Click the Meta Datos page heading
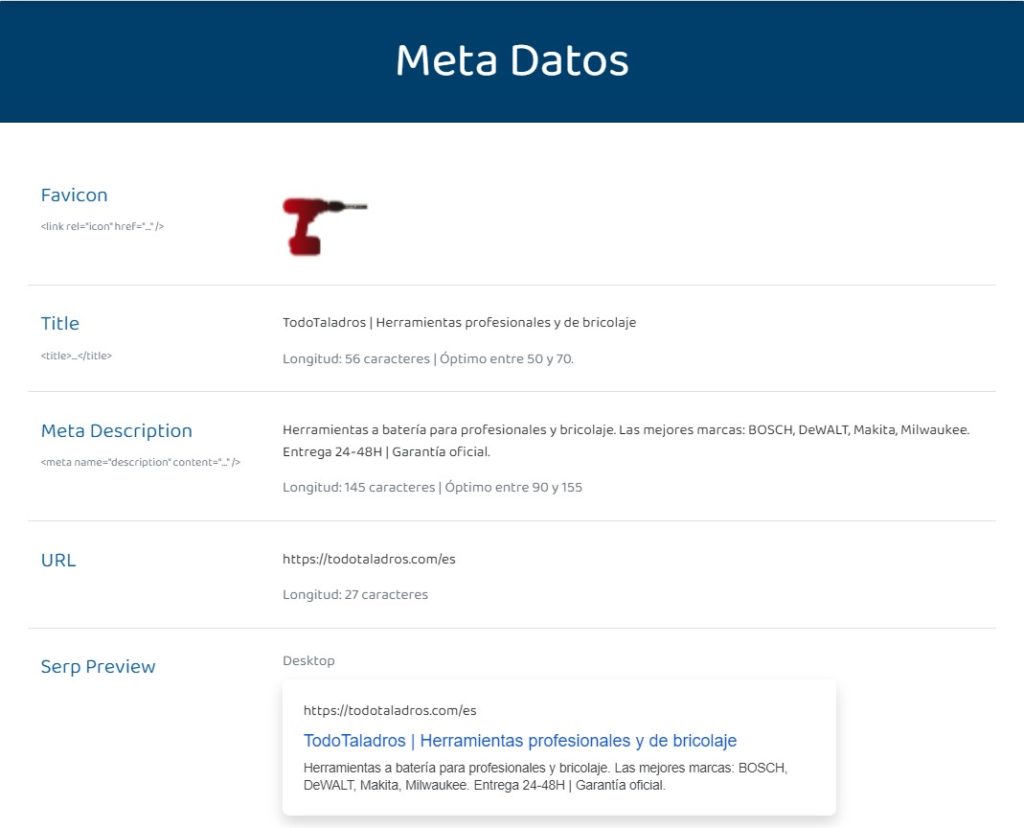The height and width of the screenshot is (828, 1024). [x=512, y=60]
